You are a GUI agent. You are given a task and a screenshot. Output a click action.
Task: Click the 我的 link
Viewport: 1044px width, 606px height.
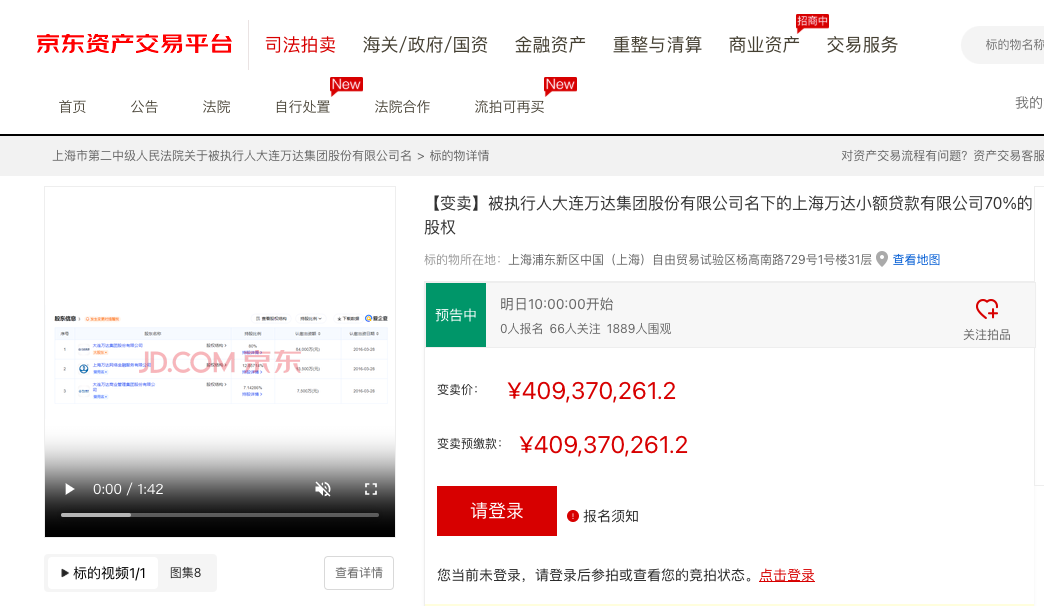click(x=1029, y=103)
